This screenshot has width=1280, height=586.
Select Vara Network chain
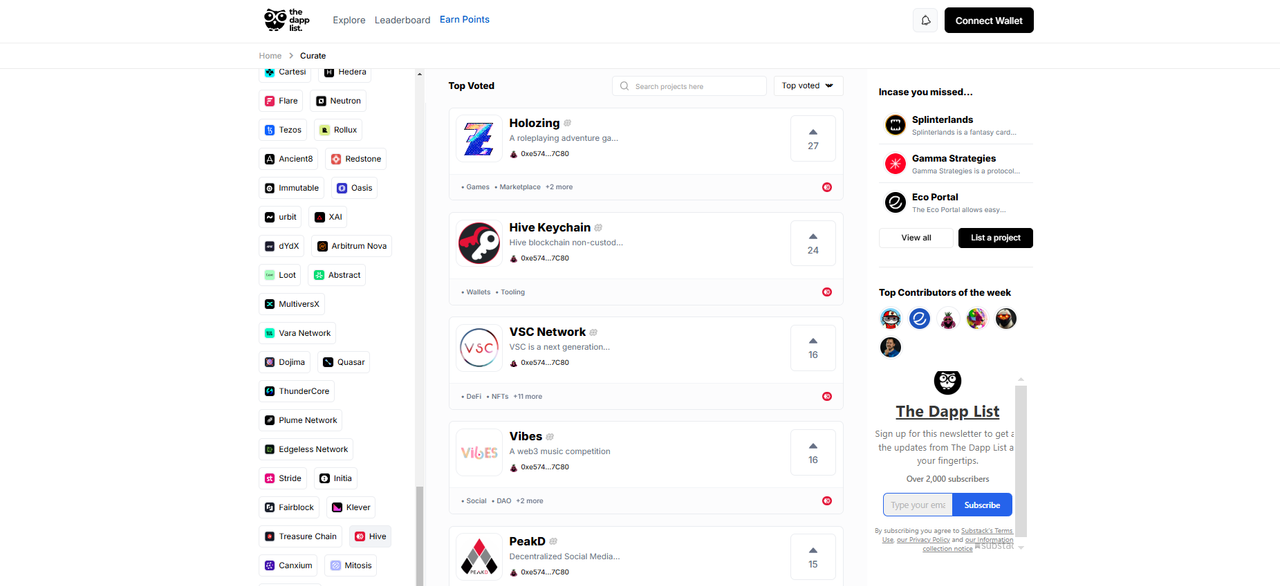point(298,333)
